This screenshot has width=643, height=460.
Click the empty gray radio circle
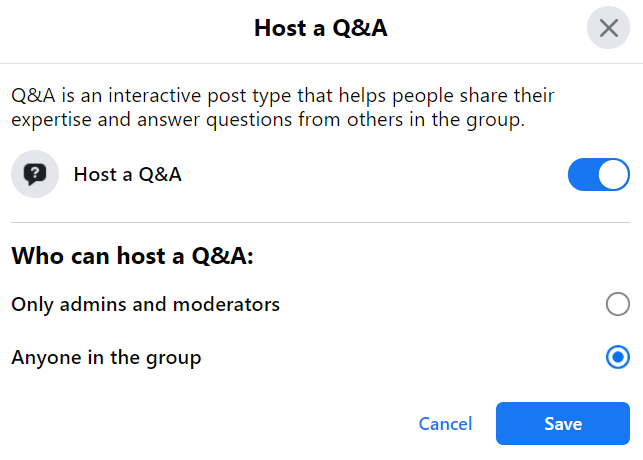coord(618,304)
